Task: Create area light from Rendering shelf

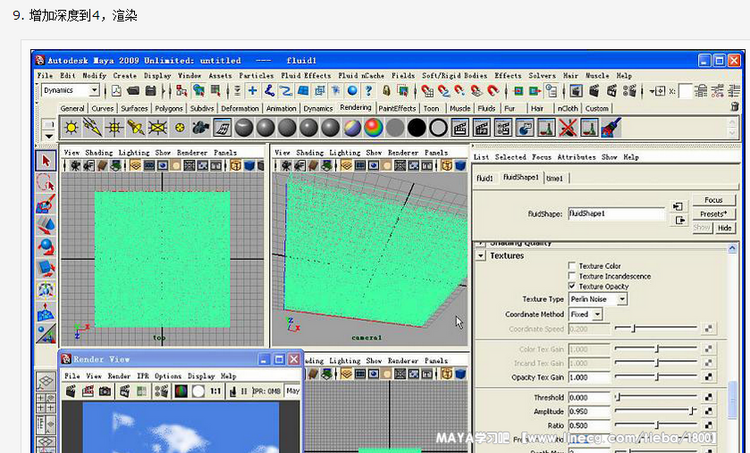Action: (157, 128)
